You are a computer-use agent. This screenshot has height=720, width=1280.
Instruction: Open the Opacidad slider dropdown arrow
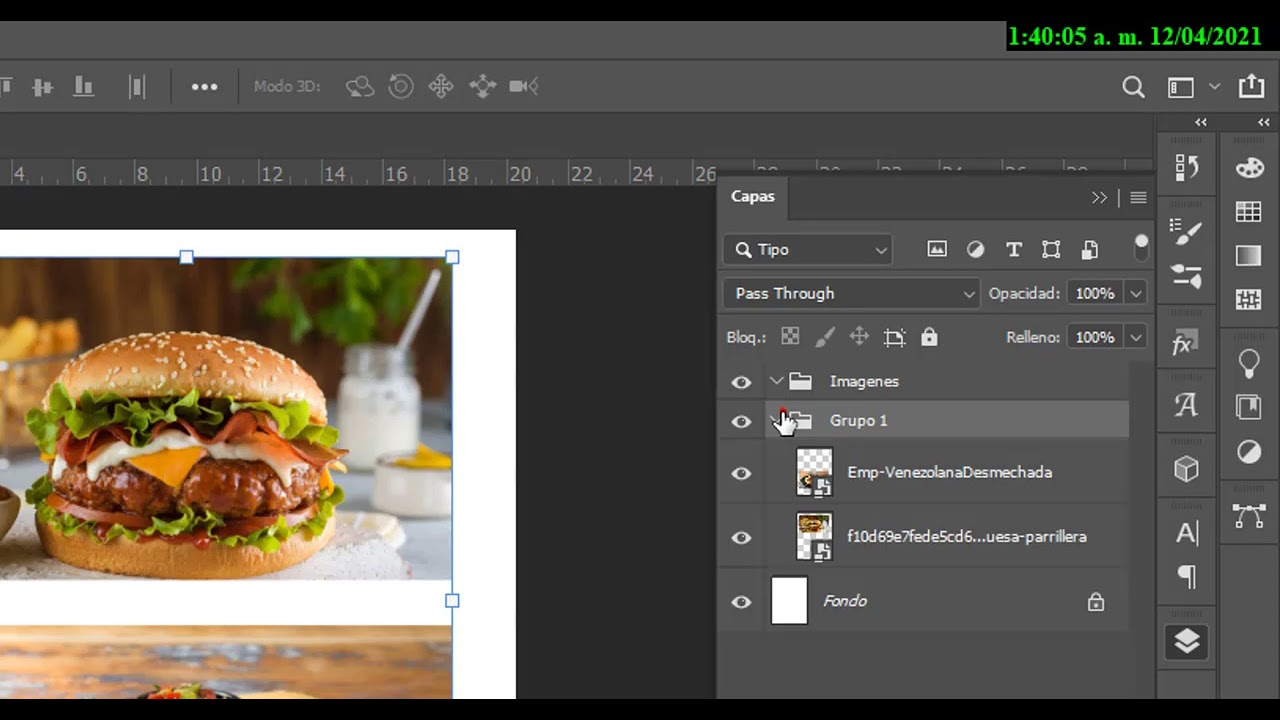coord(1136,293)
